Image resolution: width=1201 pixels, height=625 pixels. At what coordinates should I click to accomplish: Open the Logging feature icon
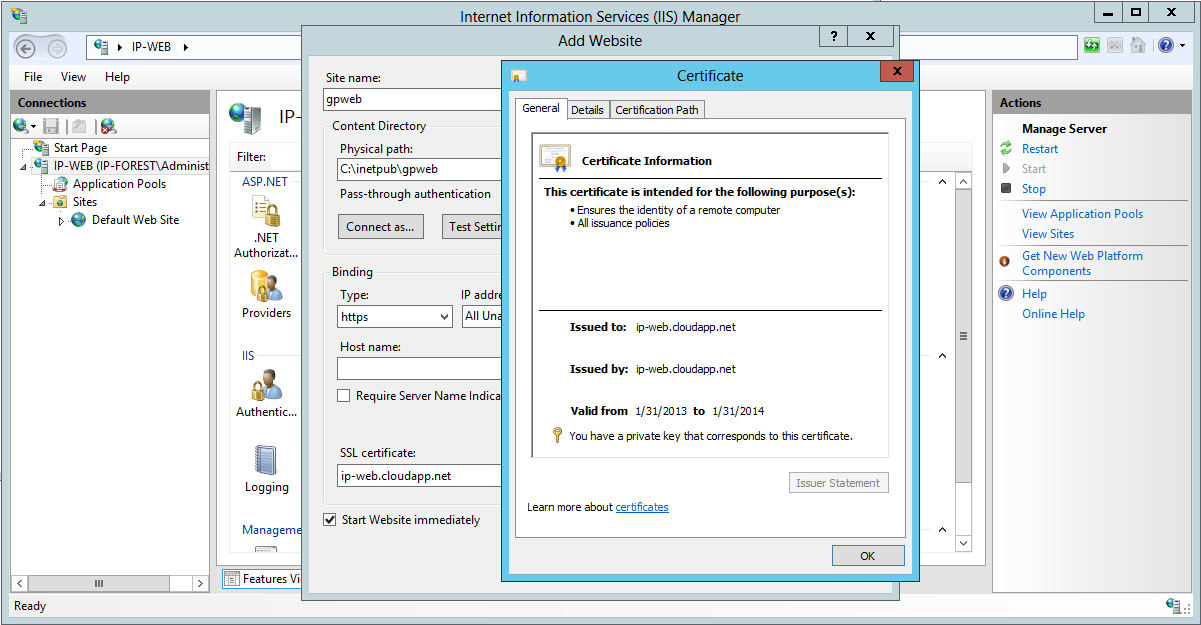coord(266,460)
